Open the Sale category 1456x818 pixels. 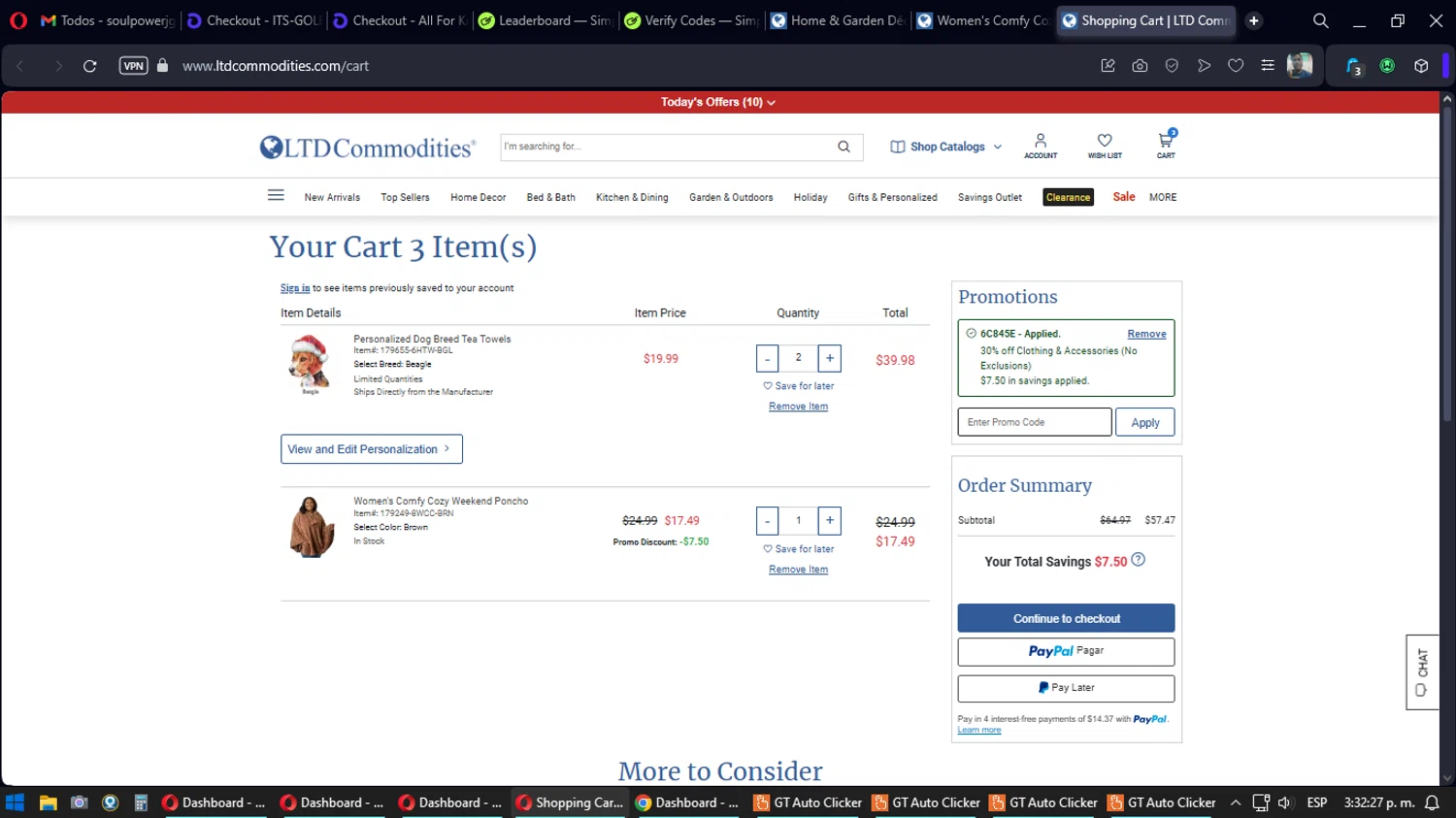(1124, 196)
